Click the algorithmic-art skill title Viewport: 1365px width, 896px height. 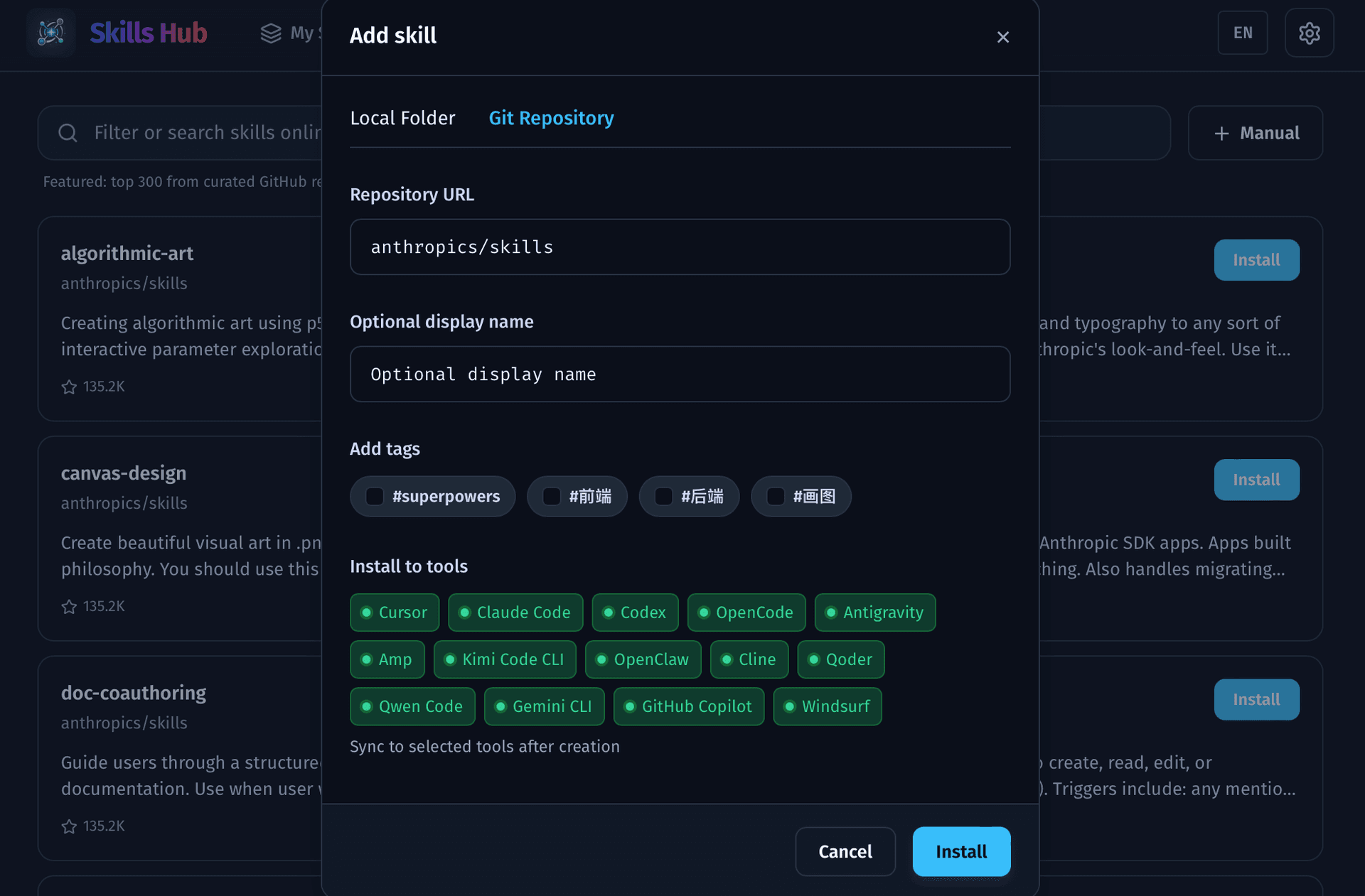[x=127, y=254]
